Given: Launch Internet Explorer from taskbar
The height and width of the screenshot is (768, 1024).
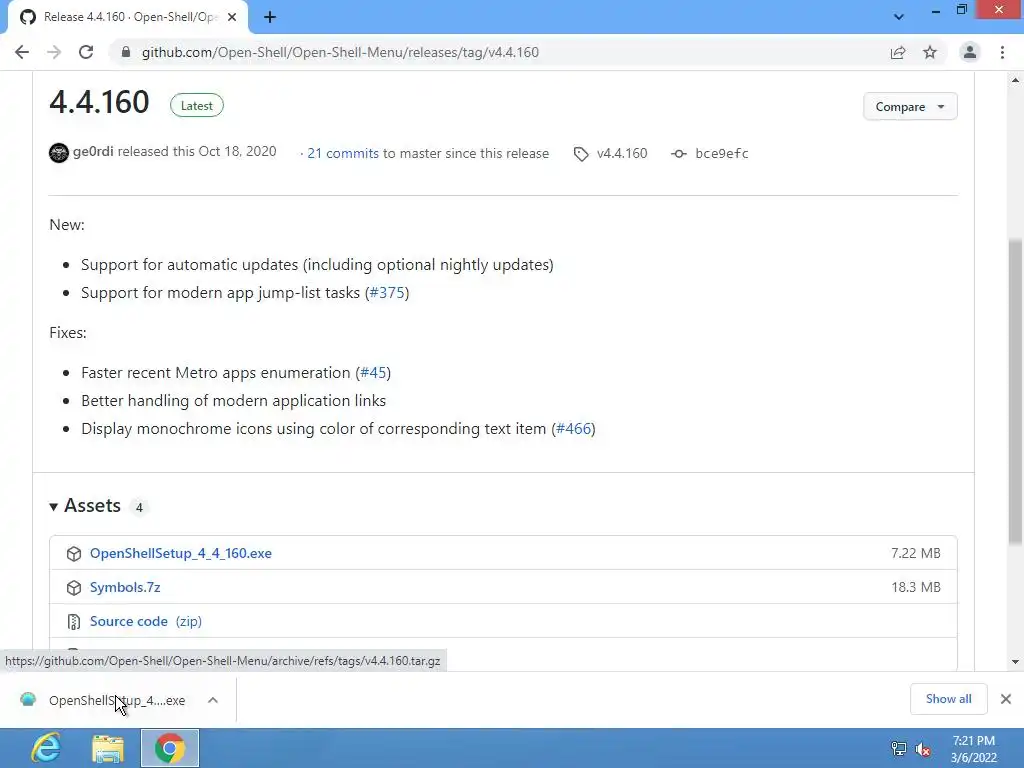Looking at the screenshot, I should tap(46, 748).
